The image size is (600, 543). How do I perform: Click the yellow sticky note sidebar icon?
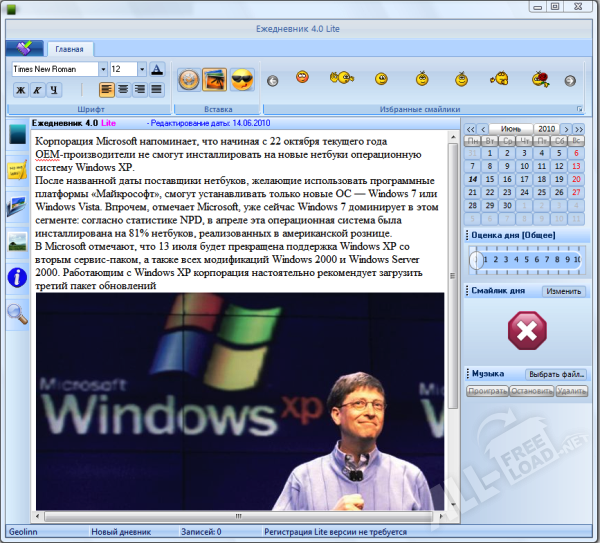(17, 169)
